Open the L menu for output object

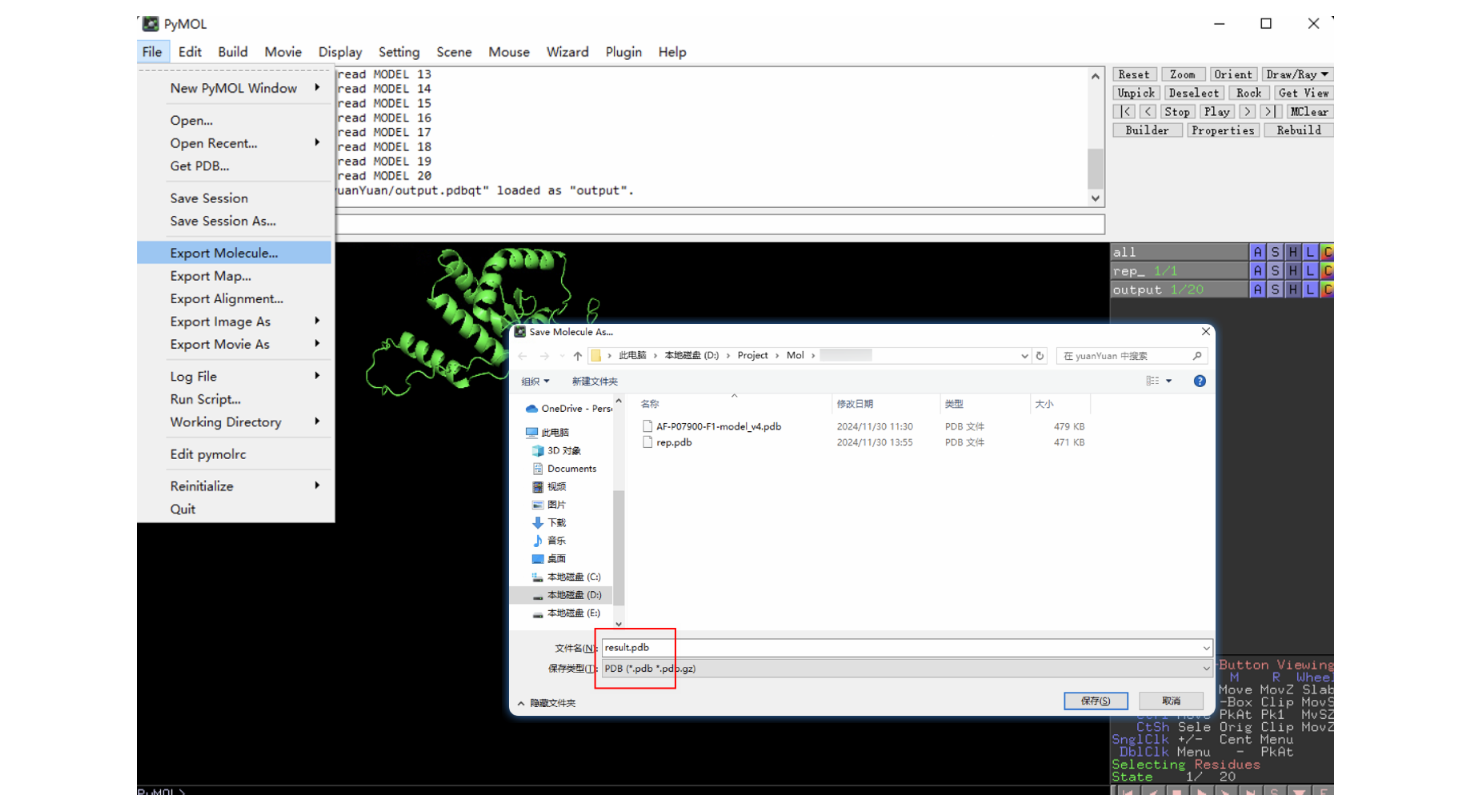tap(1309, 290)
